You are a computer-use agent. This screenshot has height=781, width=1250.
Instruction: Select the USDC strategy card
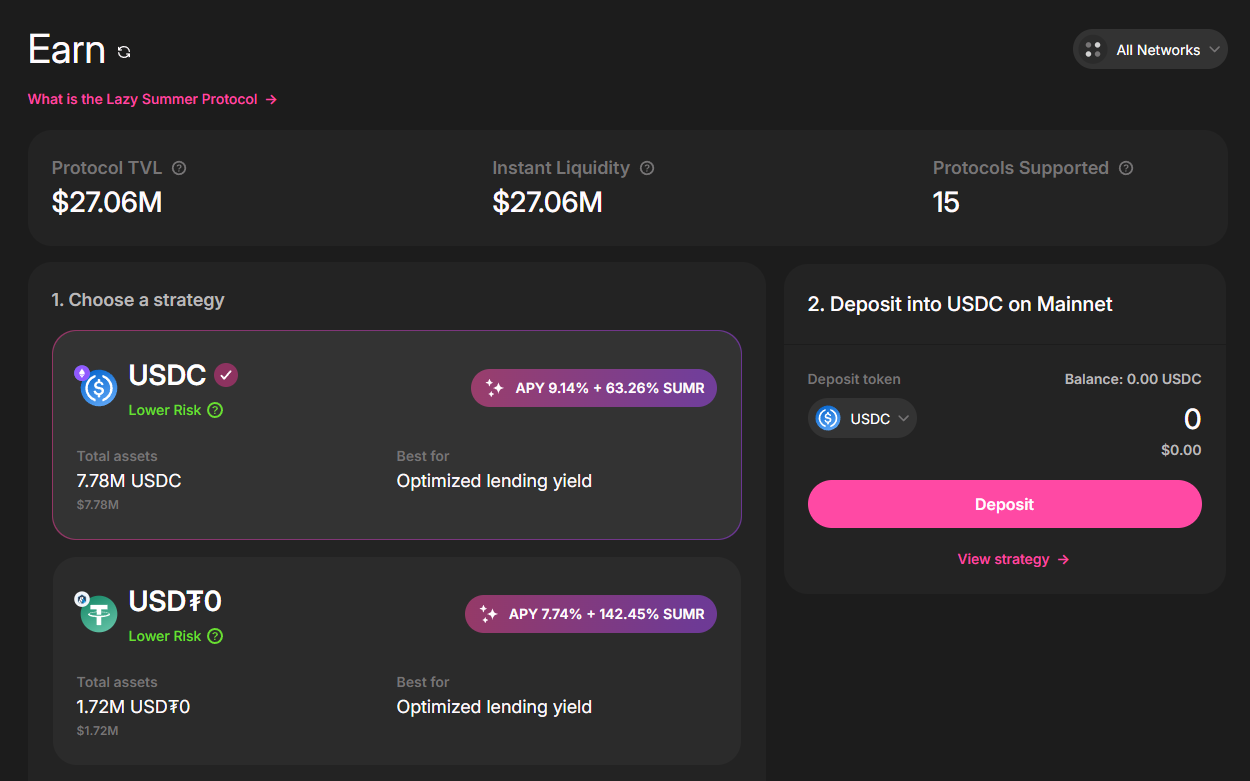point(397,435)
